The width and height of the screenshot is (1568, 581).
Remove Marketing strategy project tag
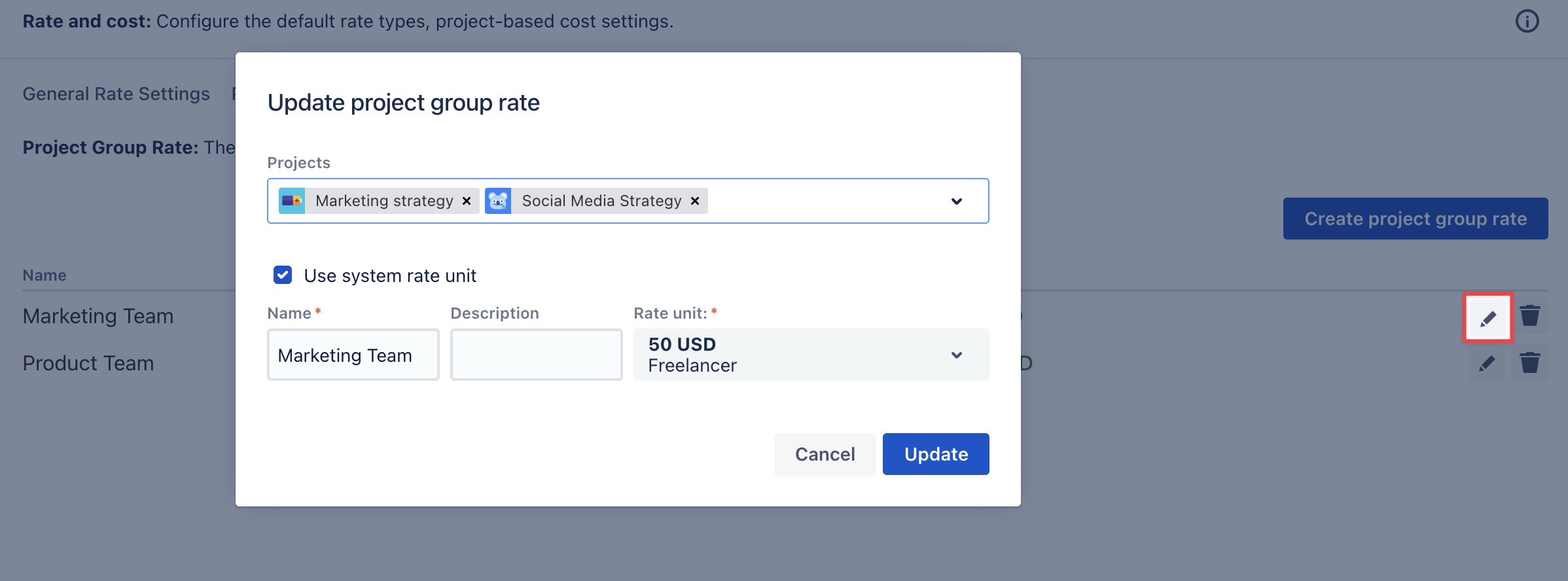point(467,201)
